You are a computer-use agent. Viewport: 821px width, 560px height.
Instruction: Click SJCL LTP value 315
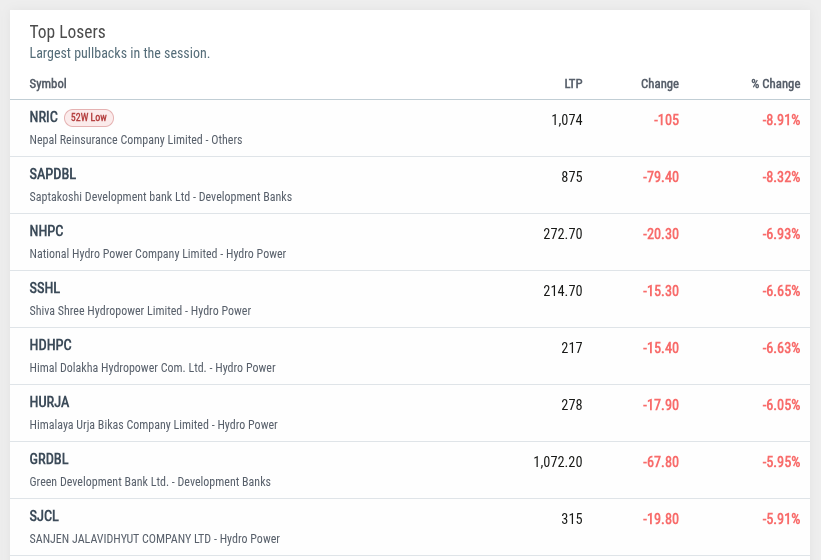pyautogui.click(x=572, y=519)
